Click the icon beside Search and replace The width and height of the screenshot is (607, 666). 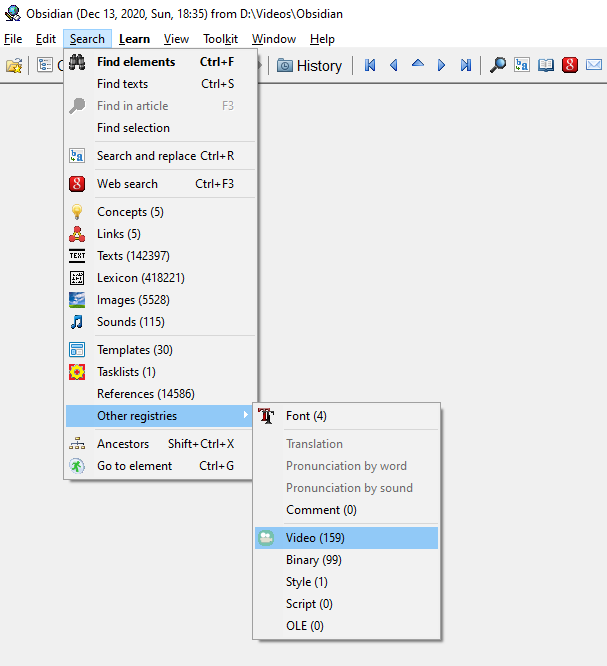pyautogui.click(x=77, y=156)
